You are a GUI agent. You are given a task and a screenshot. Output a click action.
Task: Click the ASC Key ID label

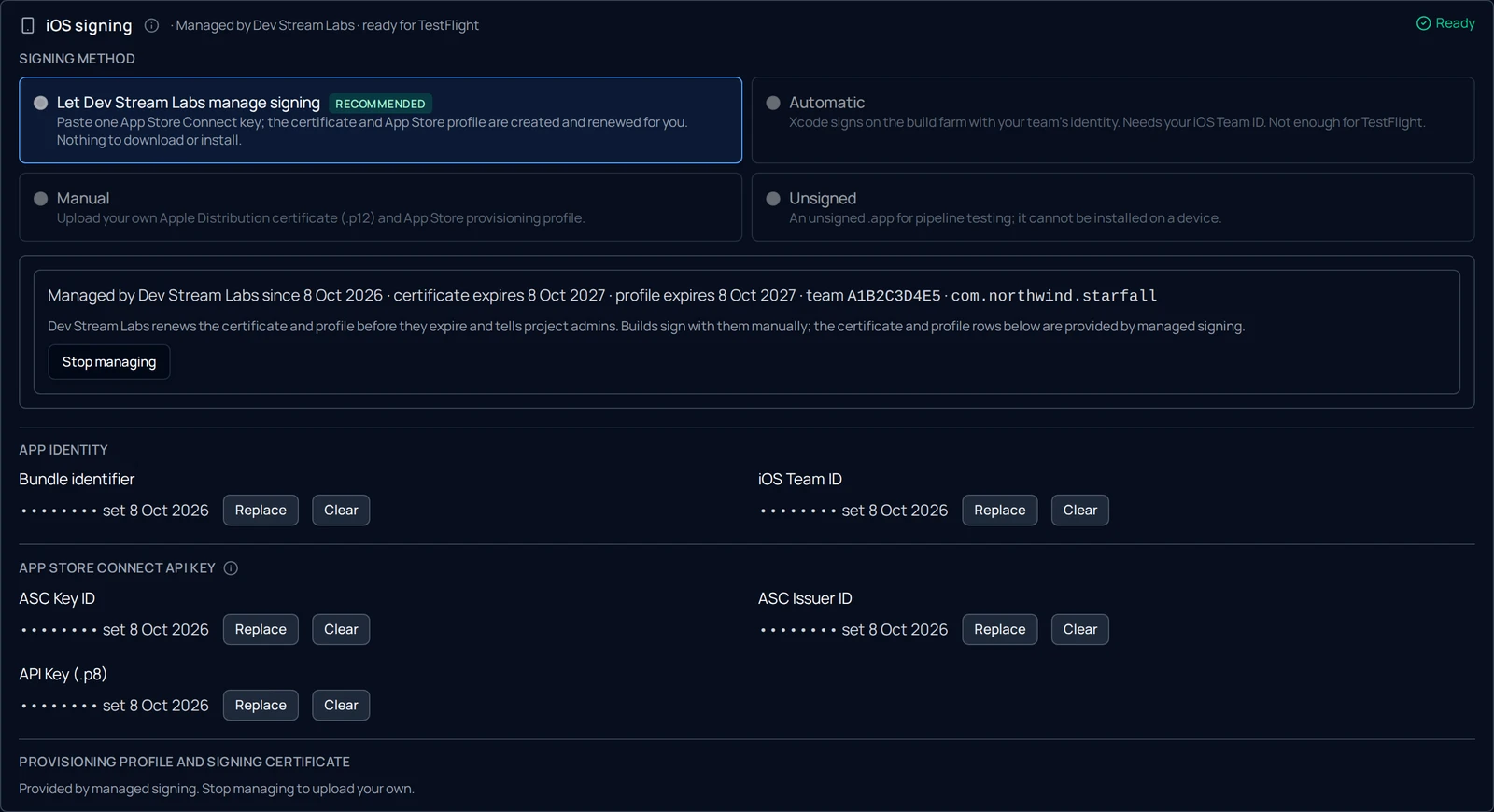[x=57, y=599]
